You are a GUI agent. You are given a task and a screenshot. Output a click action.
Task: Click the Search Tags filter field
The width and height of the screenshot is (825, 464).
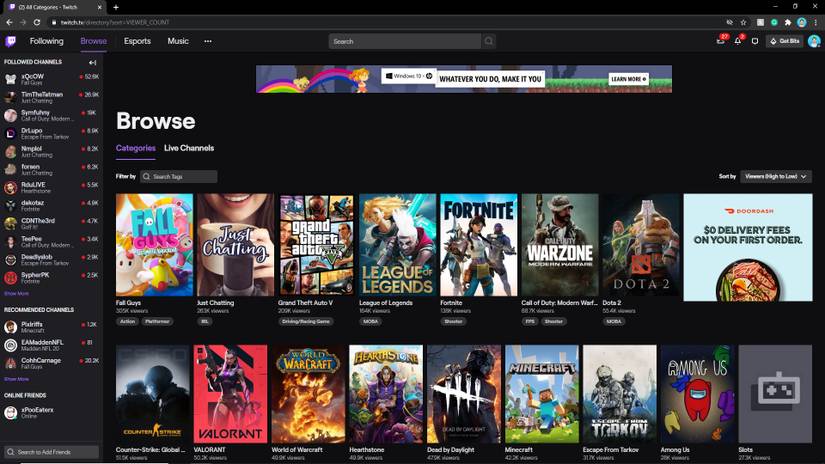178,177
